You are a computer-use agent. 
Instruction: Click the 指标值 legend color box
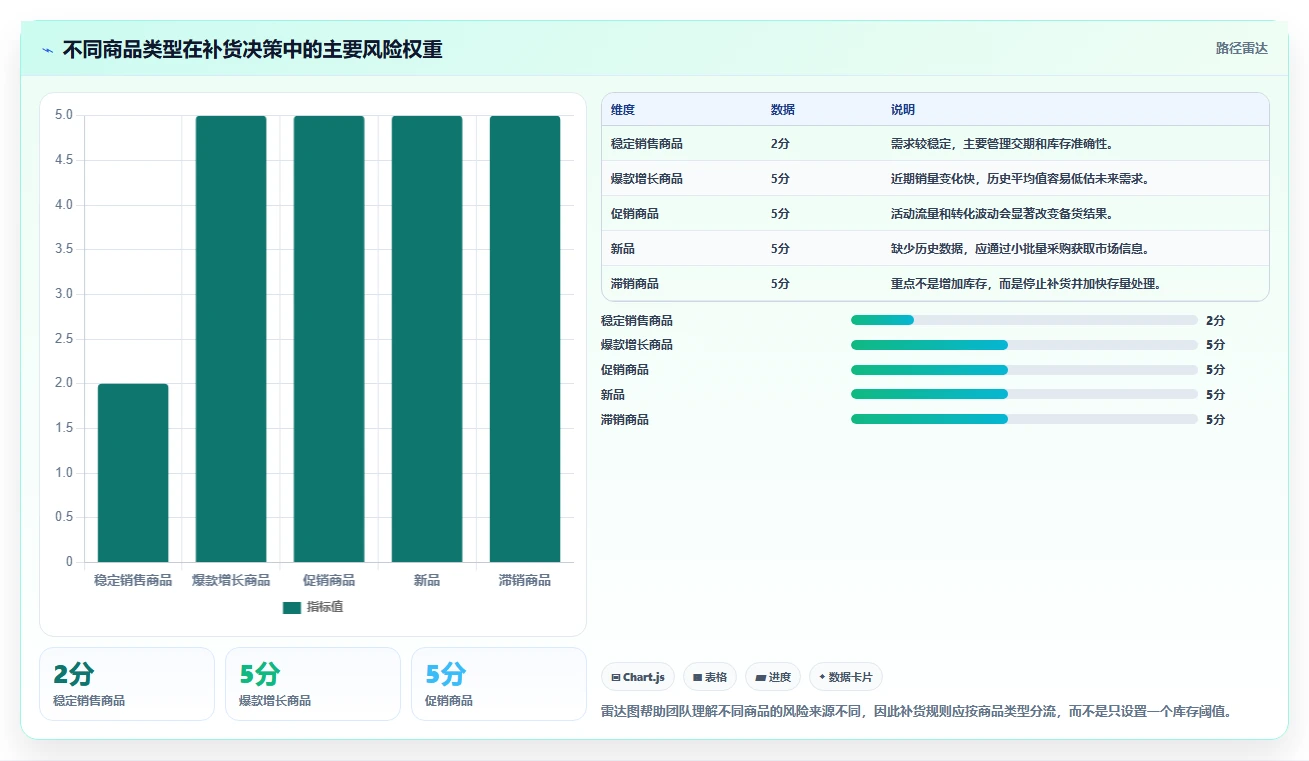click(292, 607)
